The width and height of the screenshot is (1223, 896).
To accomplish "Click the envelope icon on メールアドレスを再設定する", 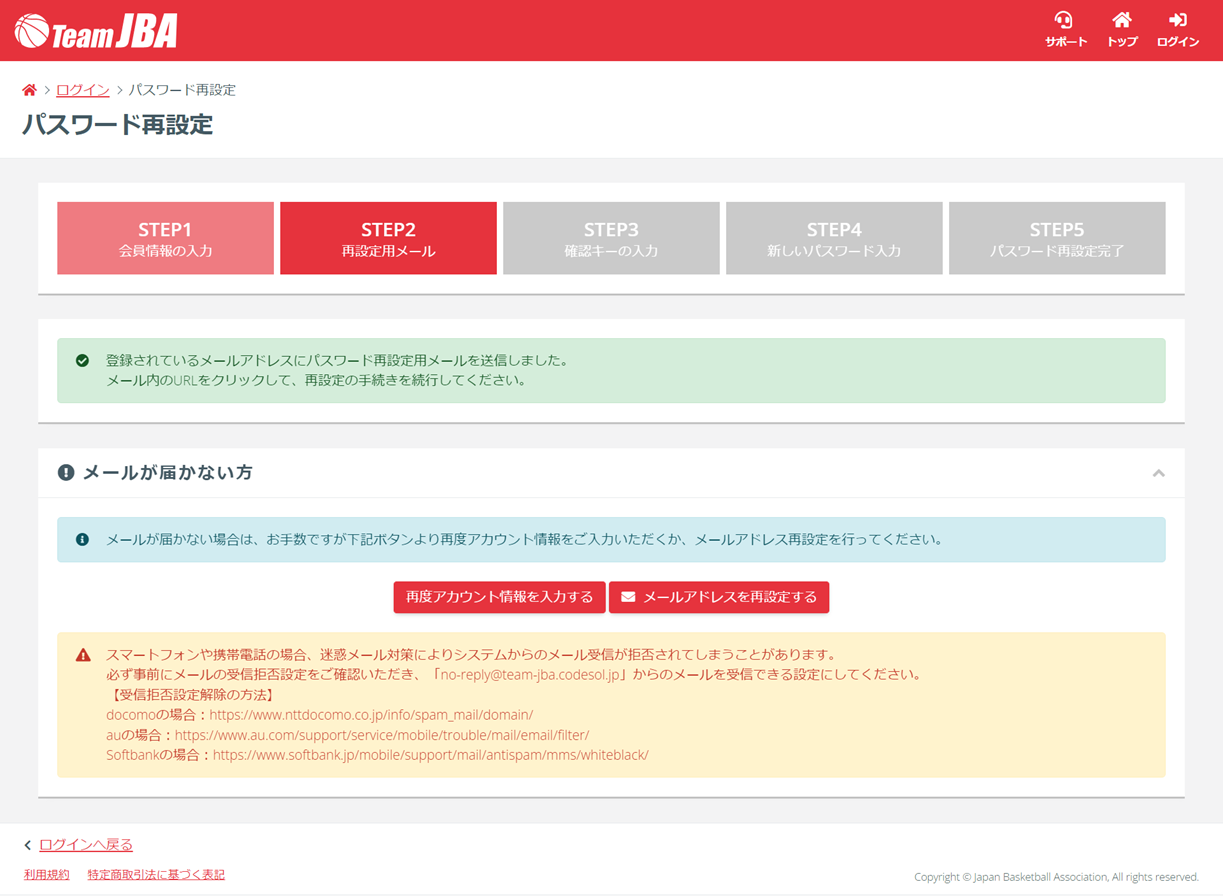I will point(628,597).
